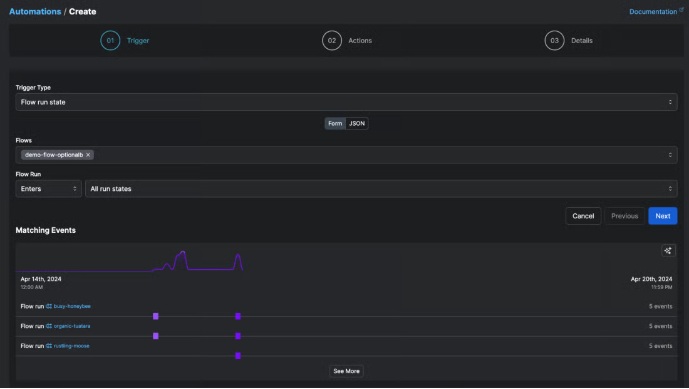This screenshot has height=389, width=689.
Task: Click flow run icon beside organic-tuatara
Action: (x=49, y=326)
